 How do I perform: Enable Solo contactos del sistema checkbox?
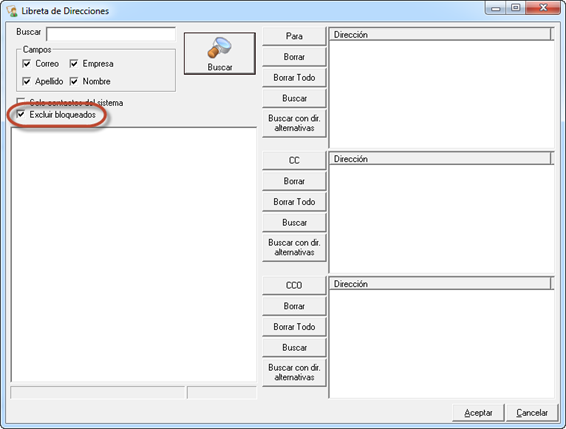click(x=21, y=102)
